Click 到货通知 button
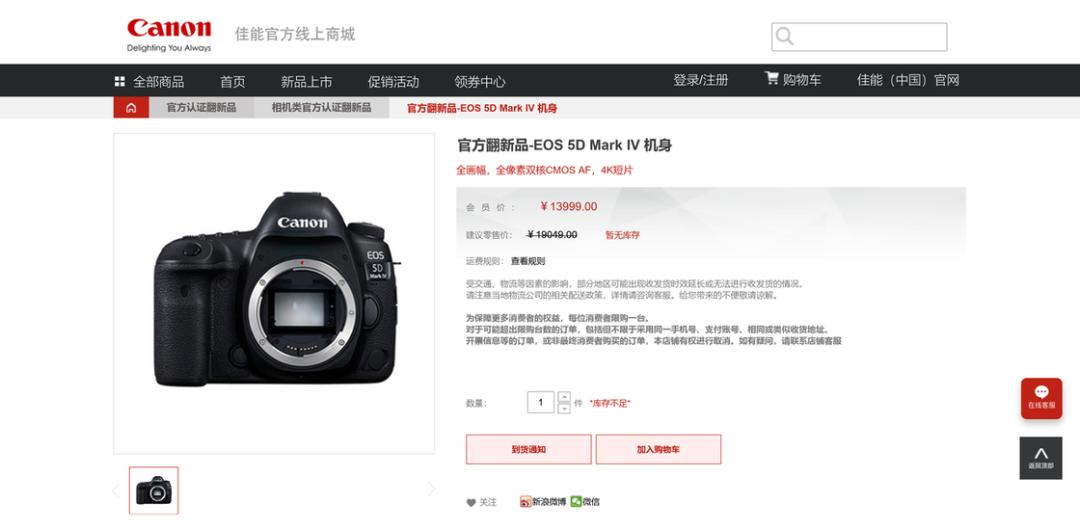Screen dimensions: 1080x529 tap(528, 449)
